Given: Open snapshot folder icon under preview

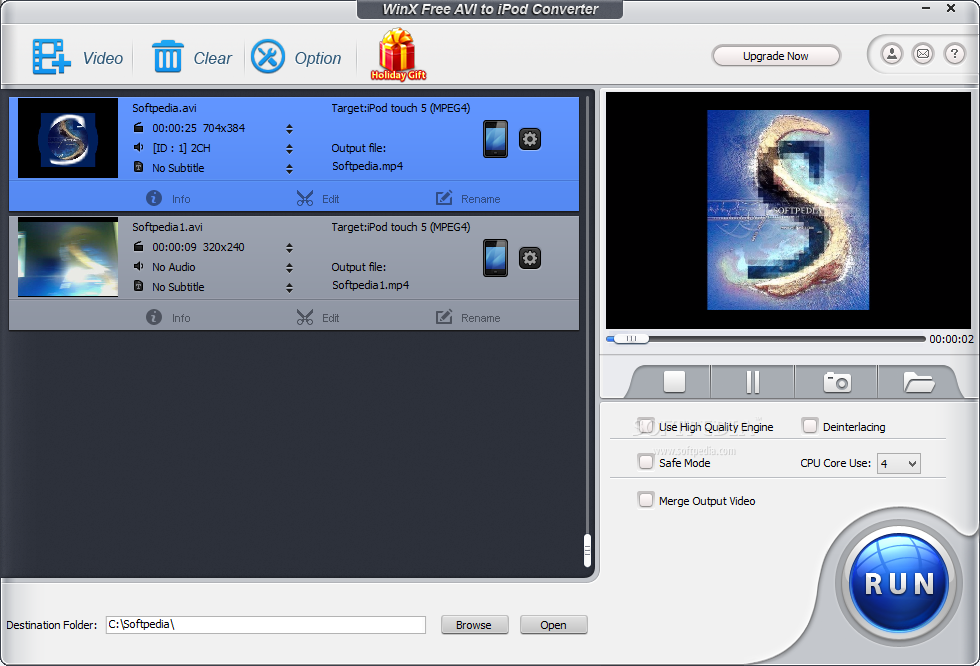Looking at the screenshot, I should 919,382.
